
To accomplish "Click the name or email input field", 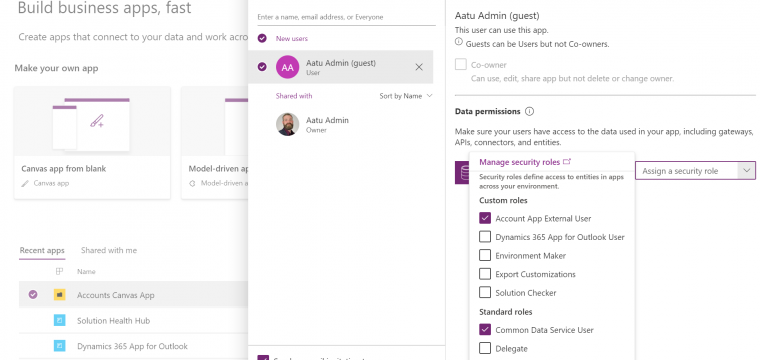I will (x=346, y=17).
